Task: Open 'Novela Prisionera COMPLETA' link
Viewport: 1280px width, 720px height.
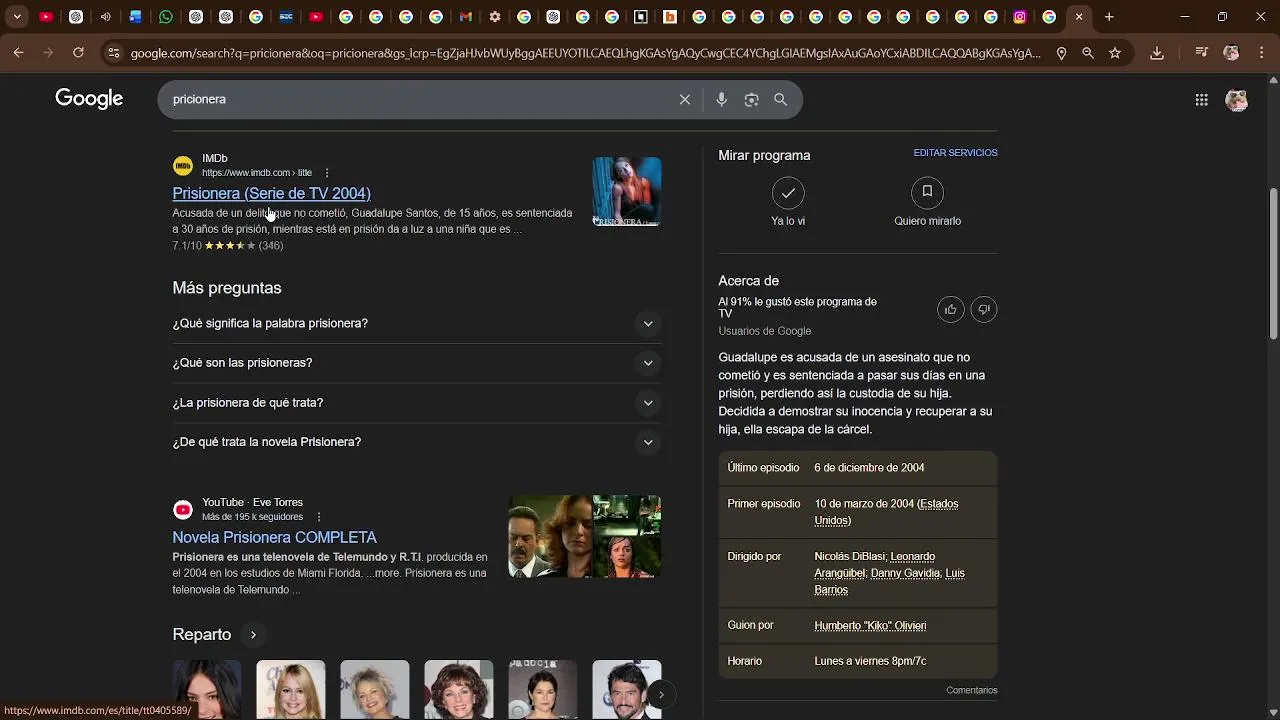Action: click(274, 538)
